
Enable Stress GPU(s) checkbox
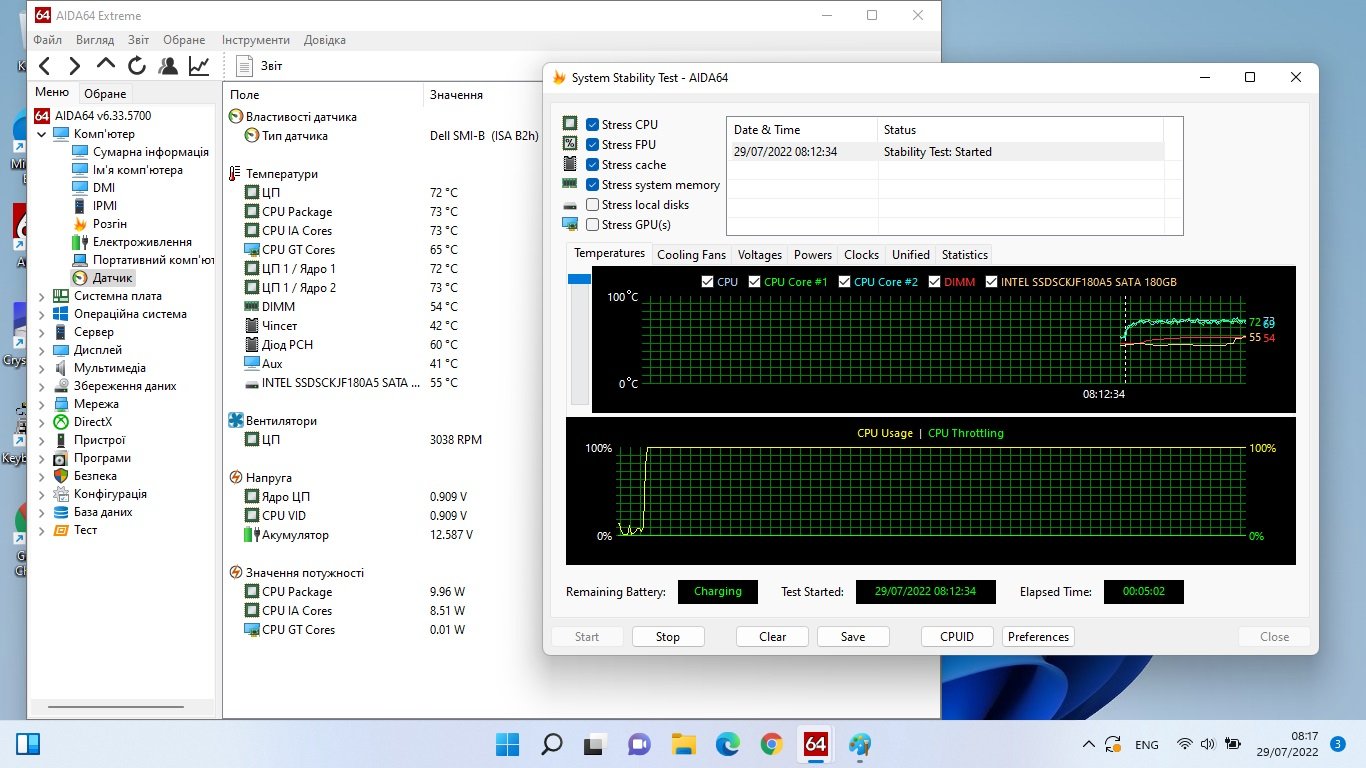593,225
